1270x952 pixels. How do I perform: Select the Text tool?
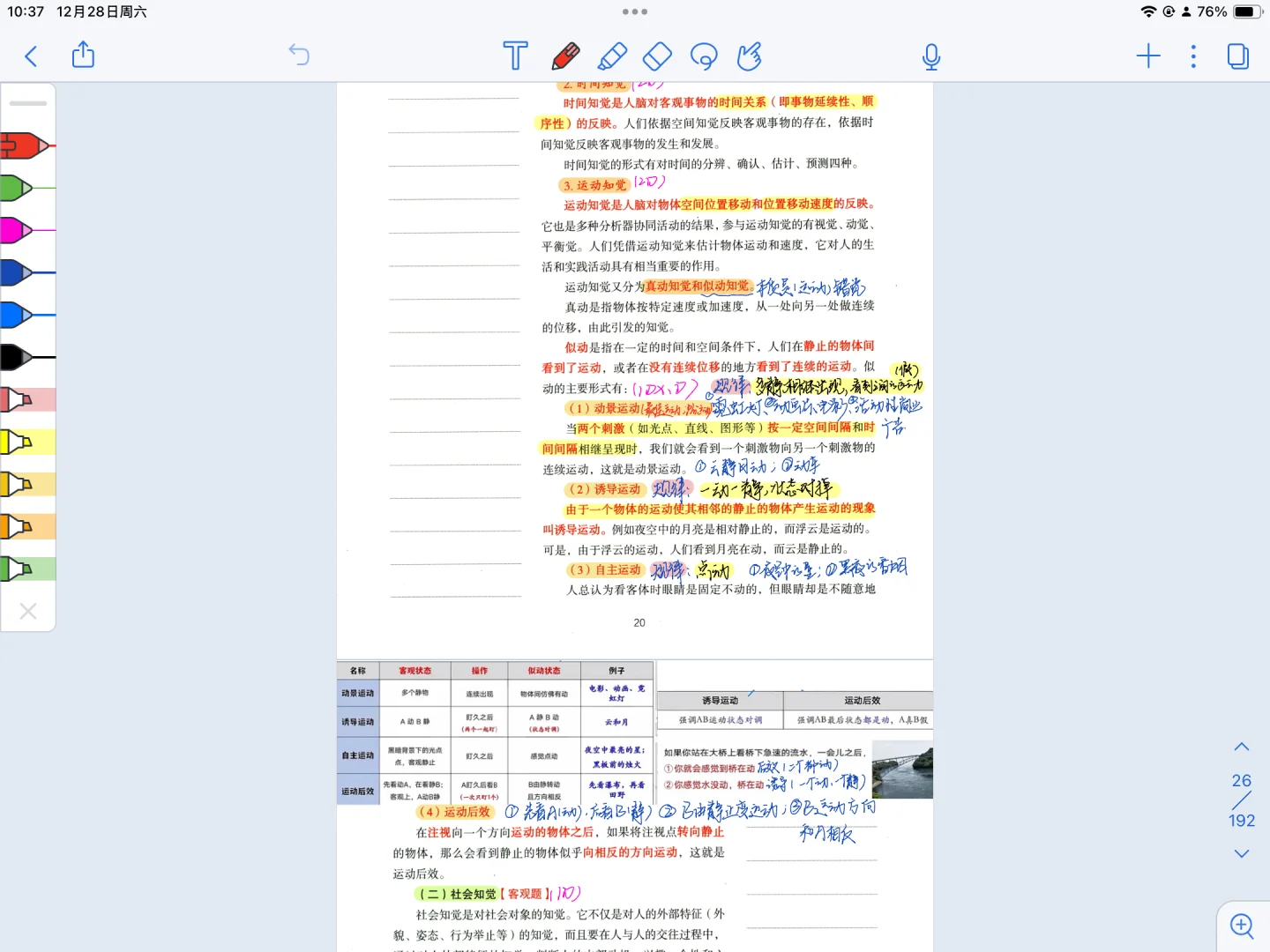(x=515, y=56)
